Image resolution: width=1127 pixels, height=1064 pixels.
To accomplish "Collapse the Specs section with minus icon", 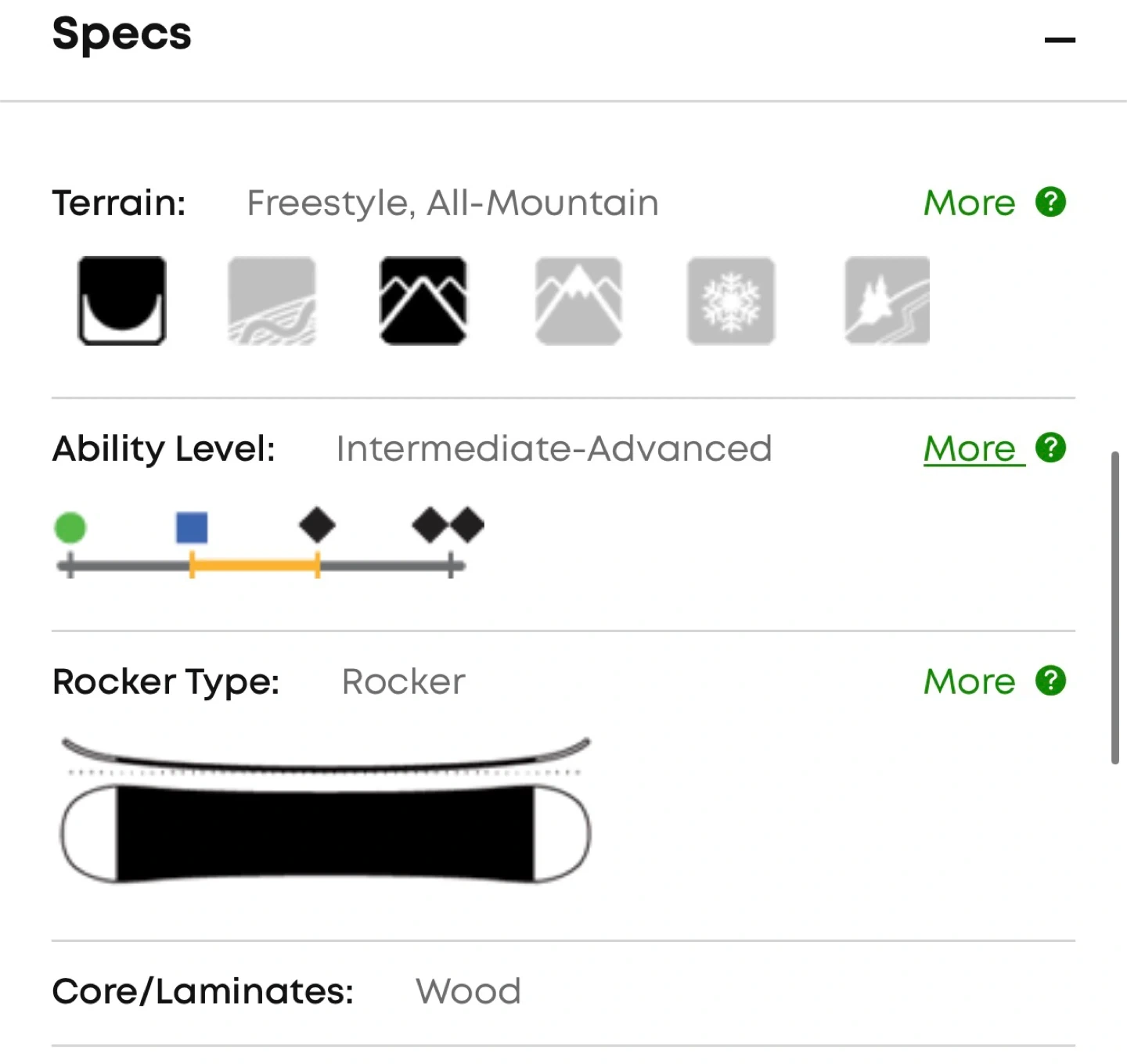I will point(1060,40).
